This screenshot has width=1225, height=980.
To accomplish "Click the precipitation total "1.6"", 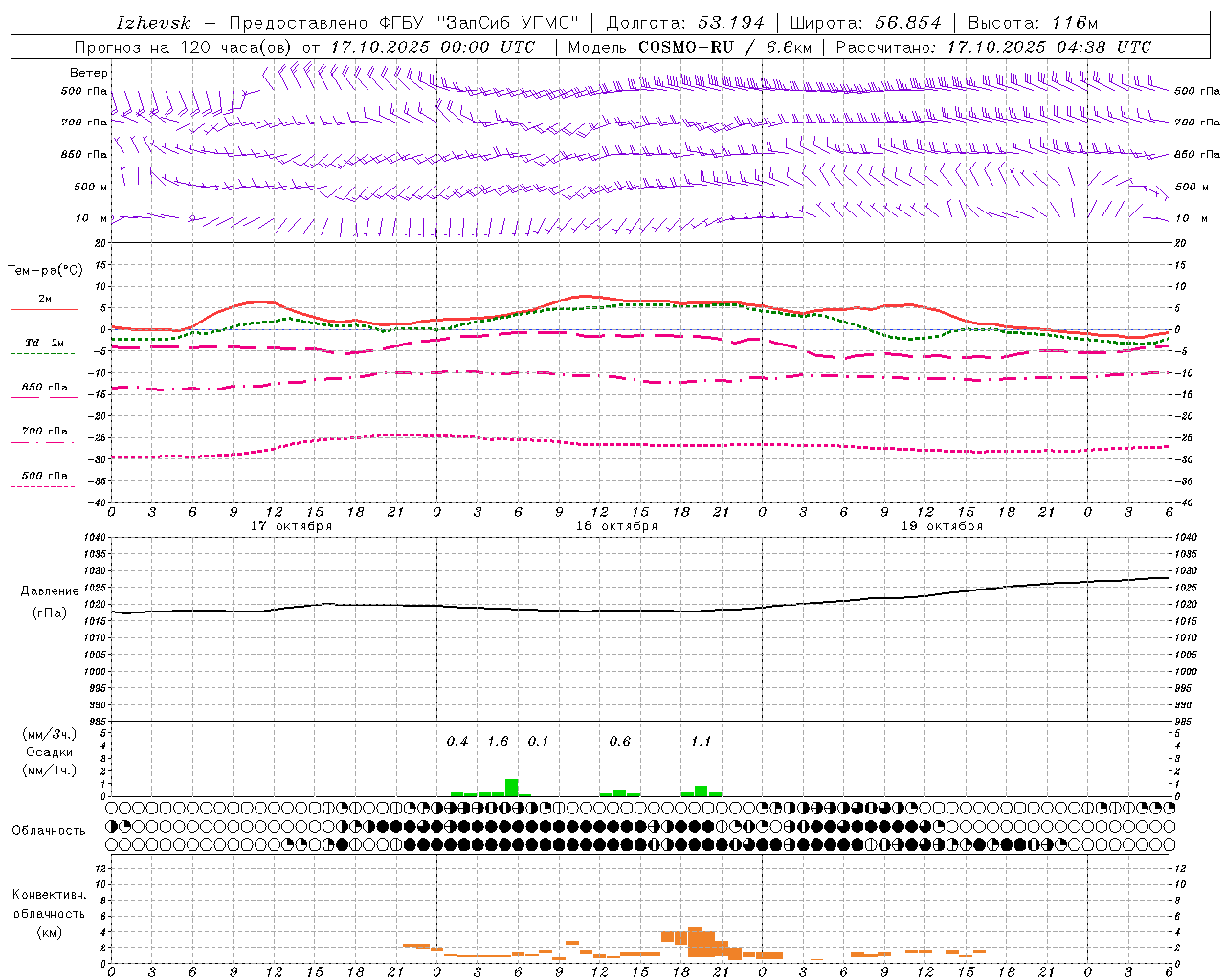I will click(x=498, y=742).
